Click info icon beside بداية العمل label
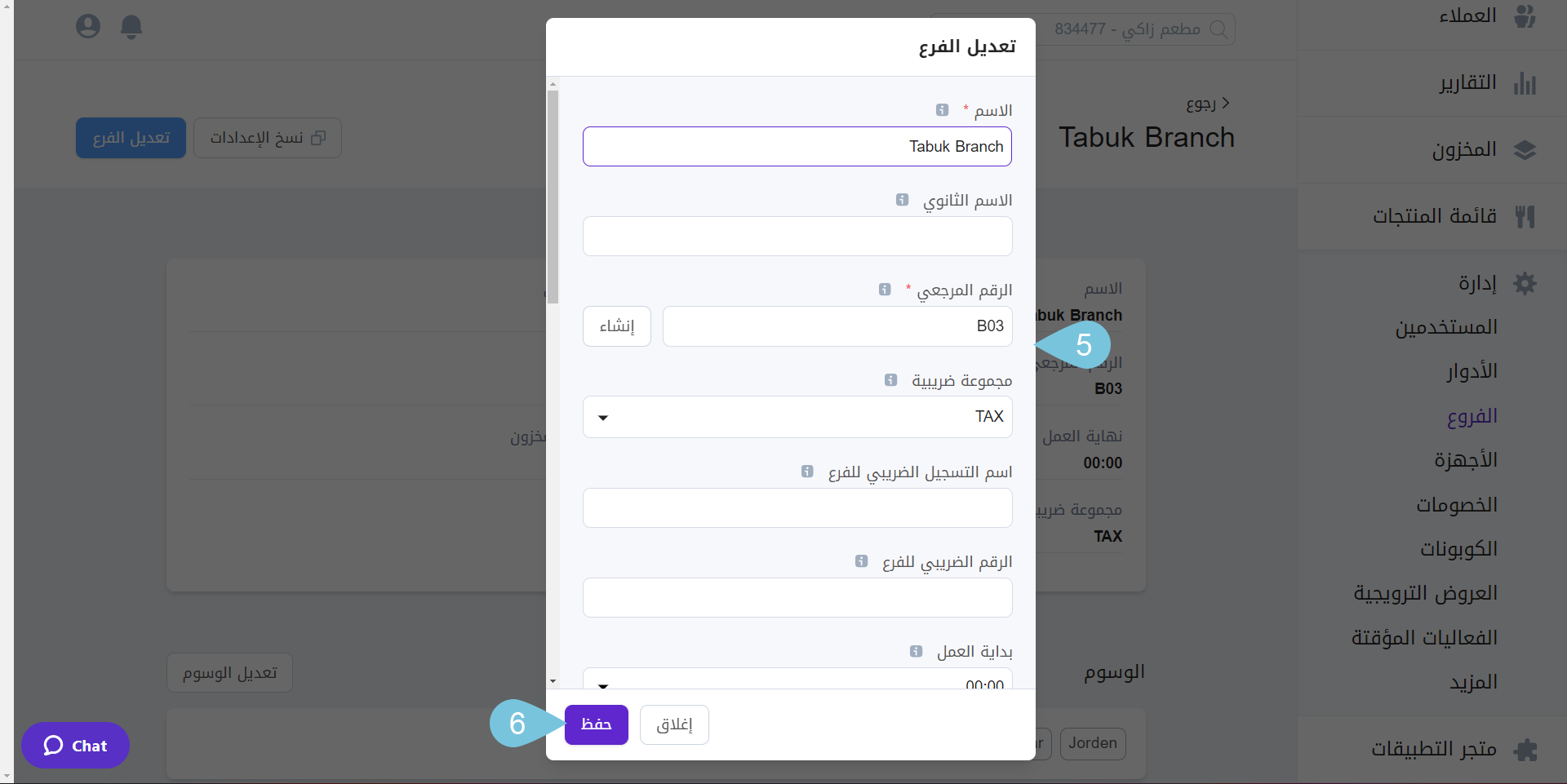This screenshot has height=784, width=1567. (916, 651)
